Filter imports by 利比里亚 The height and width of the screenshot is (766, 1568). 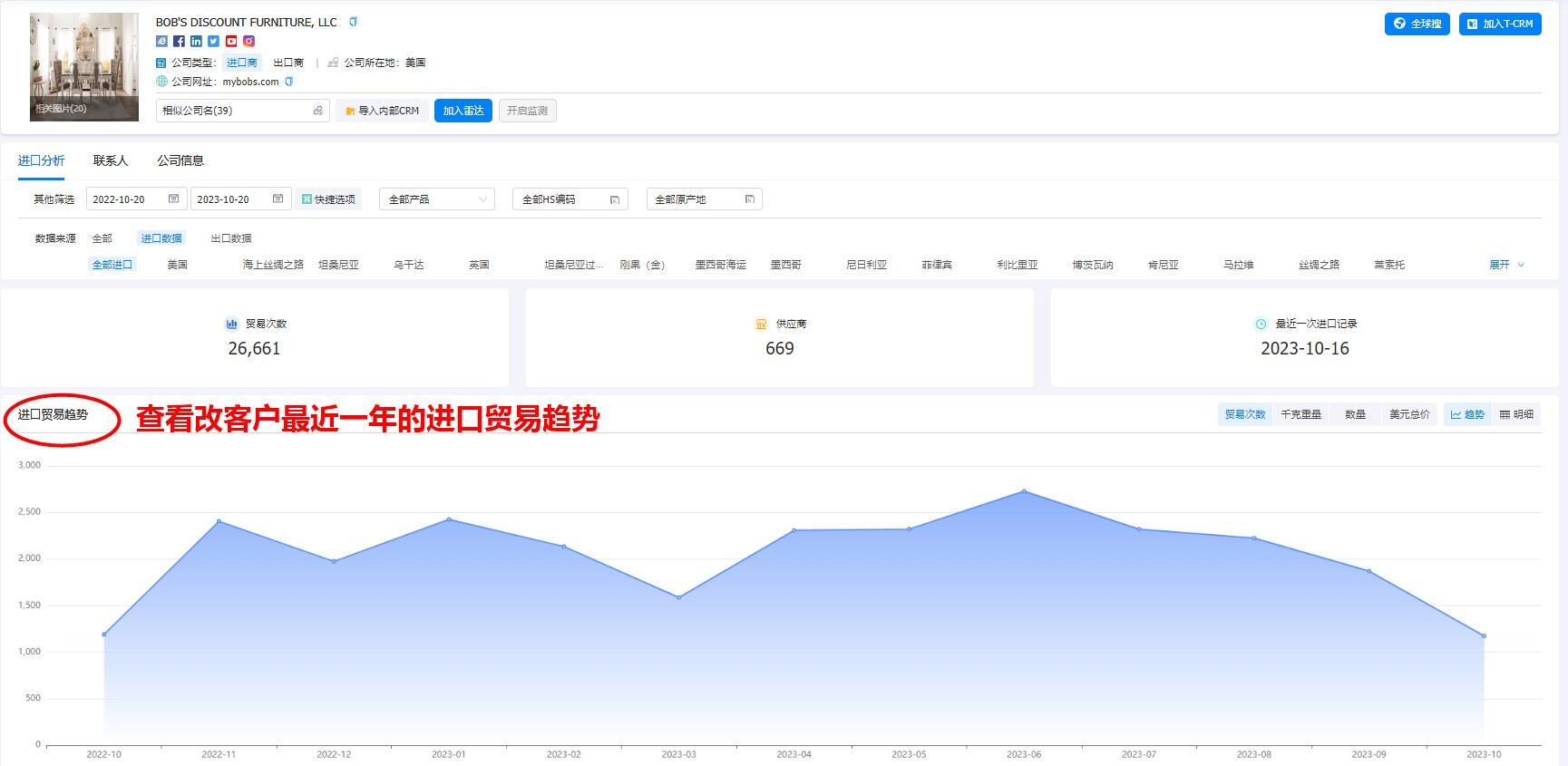[x=1018, y=265]
